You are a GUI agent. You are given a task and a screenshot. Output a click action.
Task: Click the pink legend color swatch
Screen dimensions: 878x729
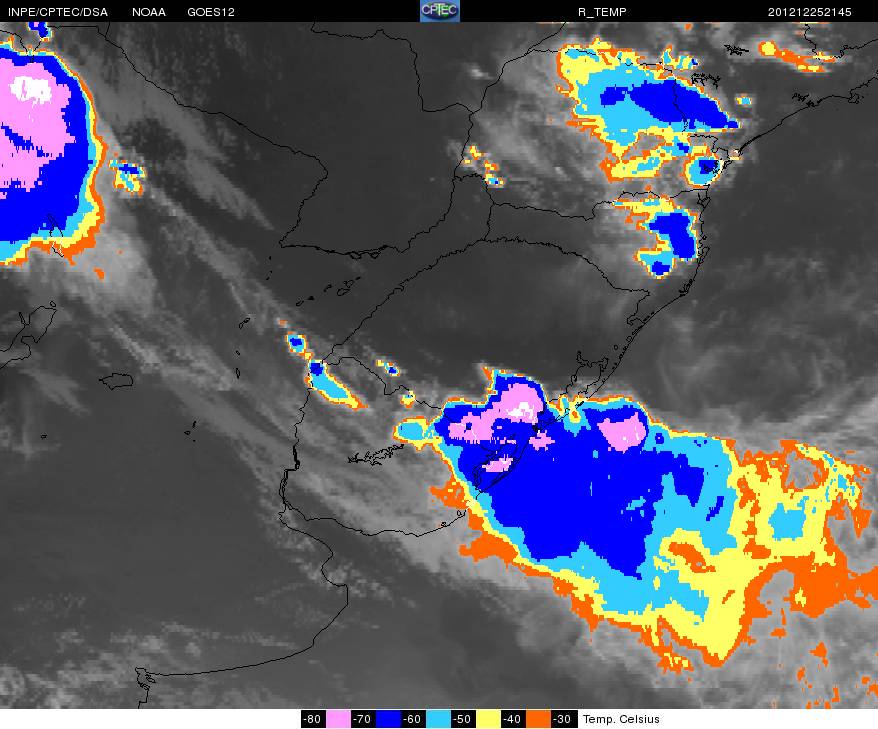338,719
